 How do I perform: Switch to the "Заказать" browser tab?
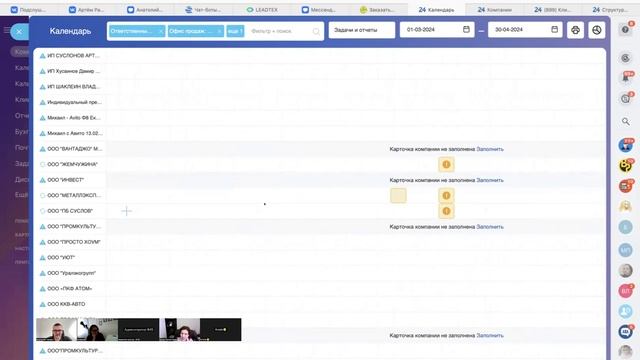point(377,9)
